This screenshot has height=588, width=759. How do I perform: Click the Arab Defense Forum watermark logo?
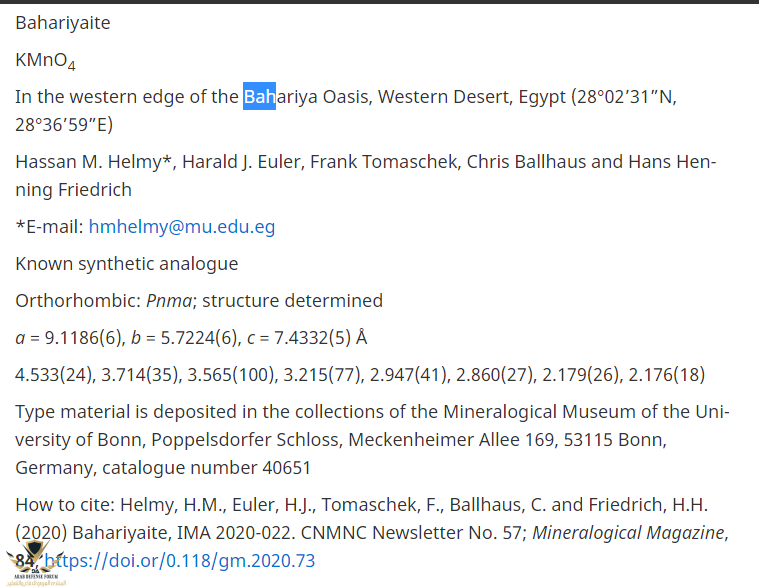35,564
